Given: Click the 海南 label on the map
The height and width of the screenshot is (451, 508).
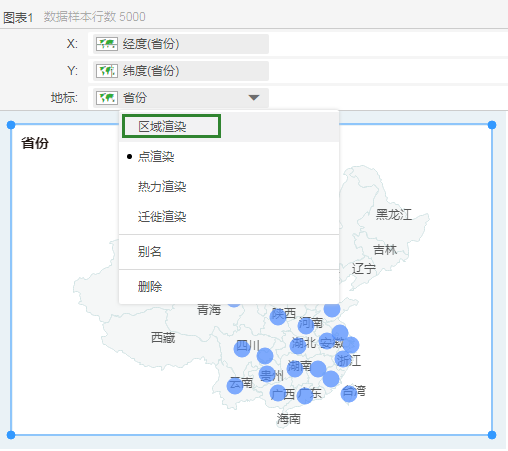Looking at the screenshot, I should (x=289, y=419).
